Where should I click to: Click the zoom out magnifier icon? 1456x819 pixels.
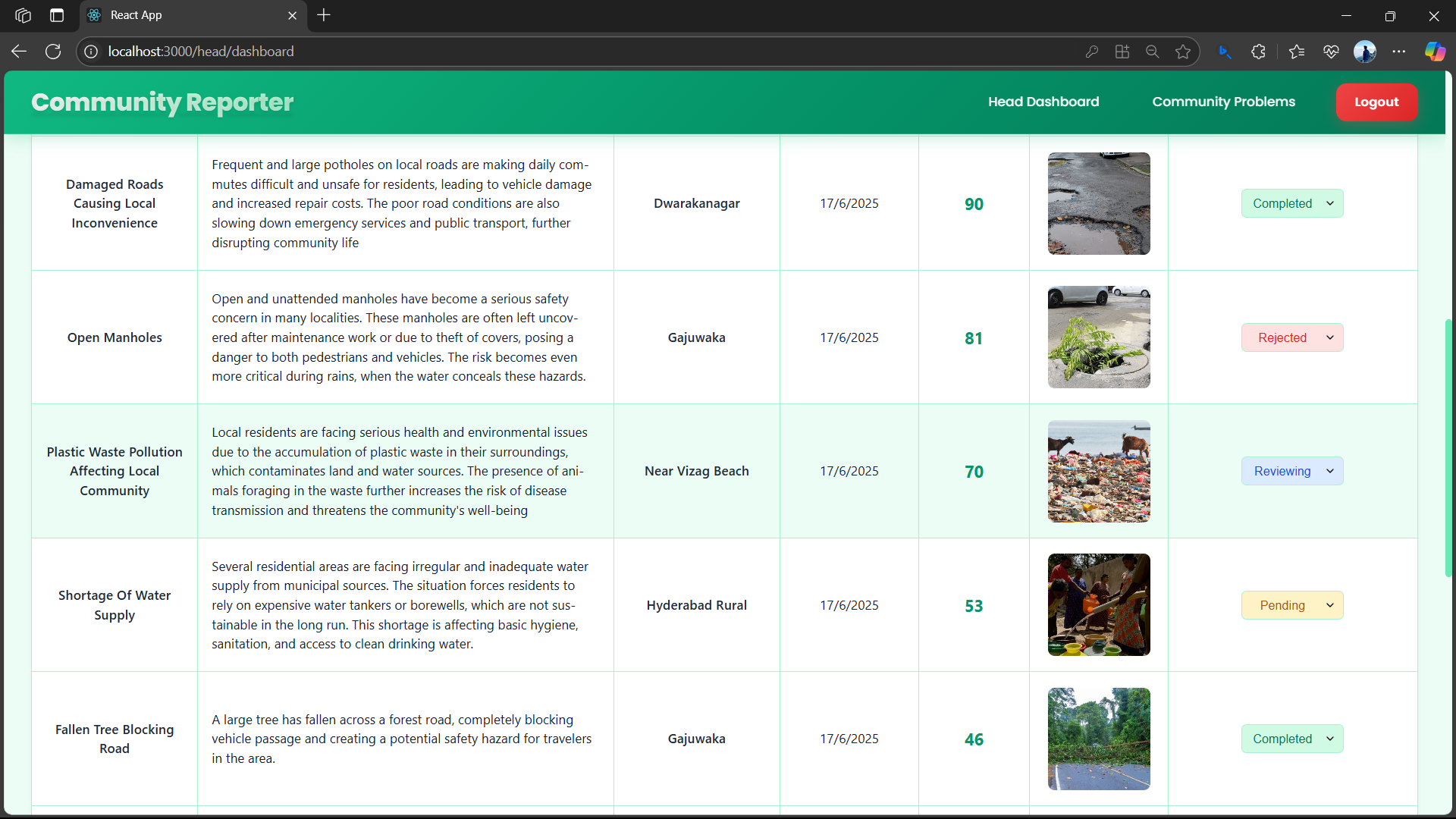(1153, 52)
